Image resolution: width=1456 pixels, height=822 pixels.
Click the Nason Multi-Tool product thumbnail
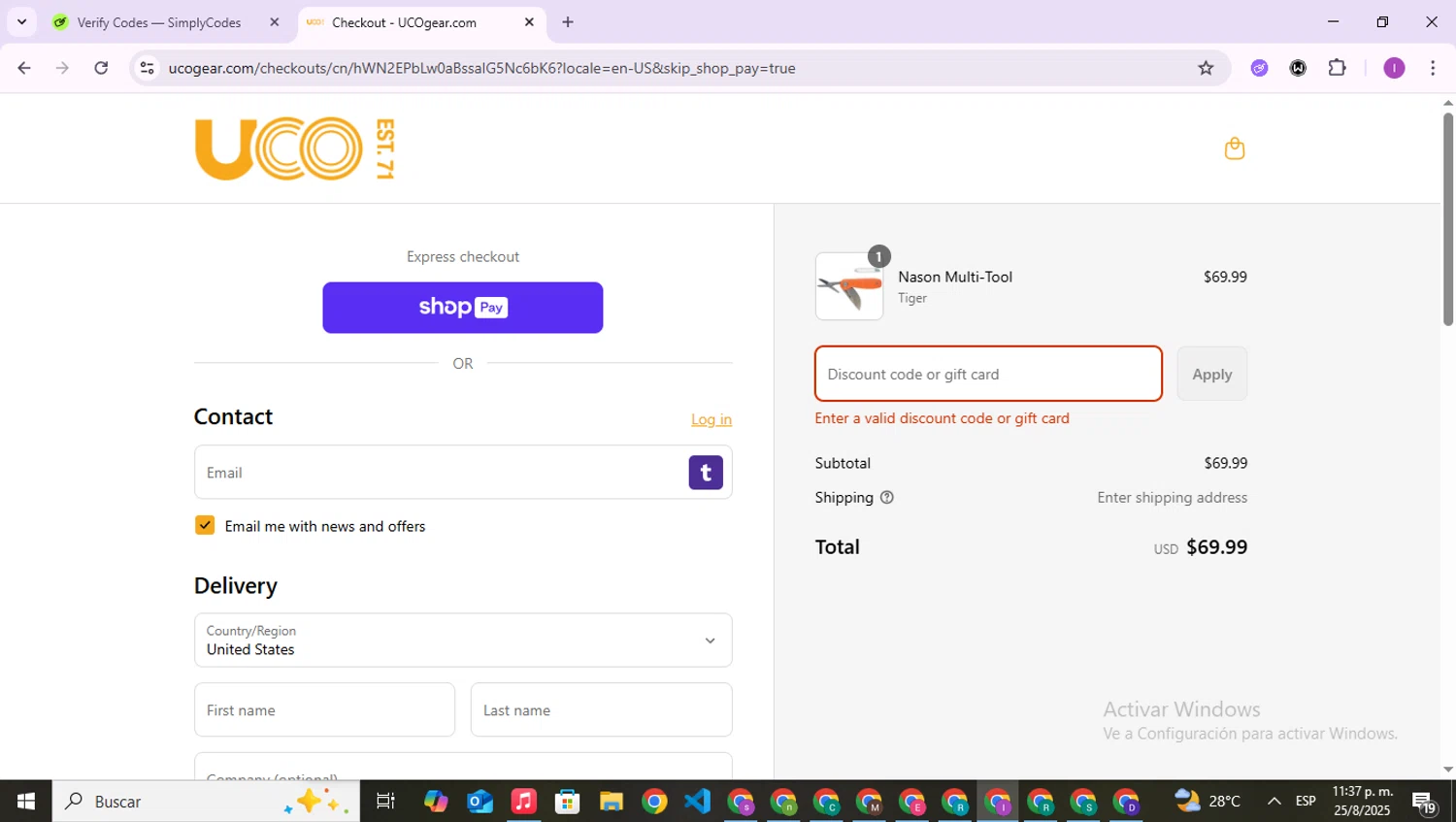(849, 286)
